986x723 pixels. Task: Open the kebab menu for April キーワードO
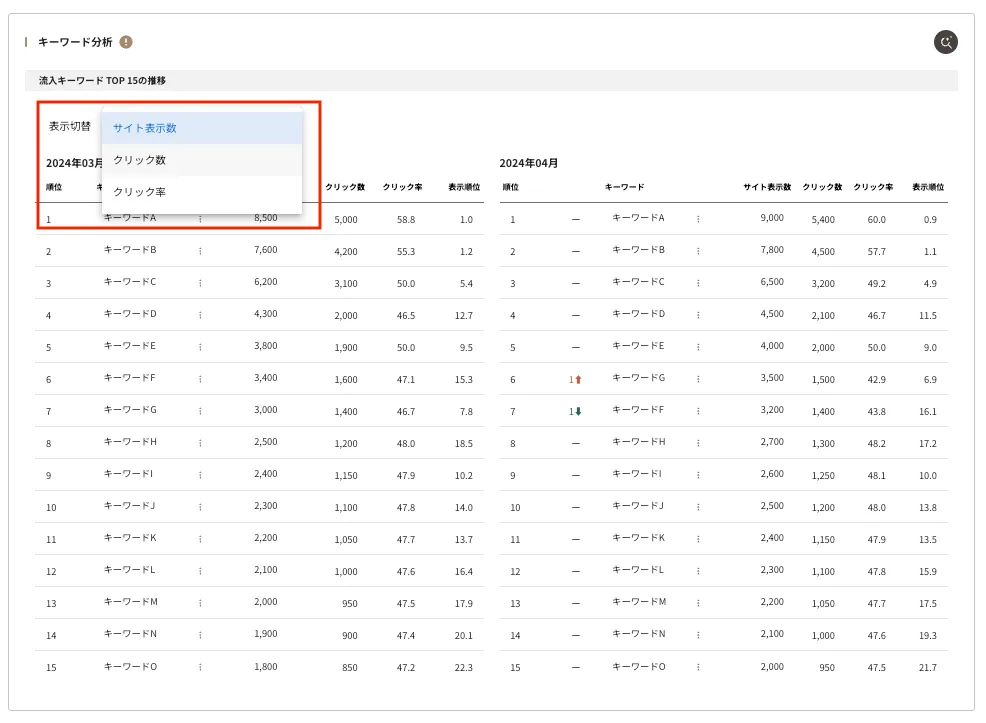pyautogui.click(x=698, y=667)
